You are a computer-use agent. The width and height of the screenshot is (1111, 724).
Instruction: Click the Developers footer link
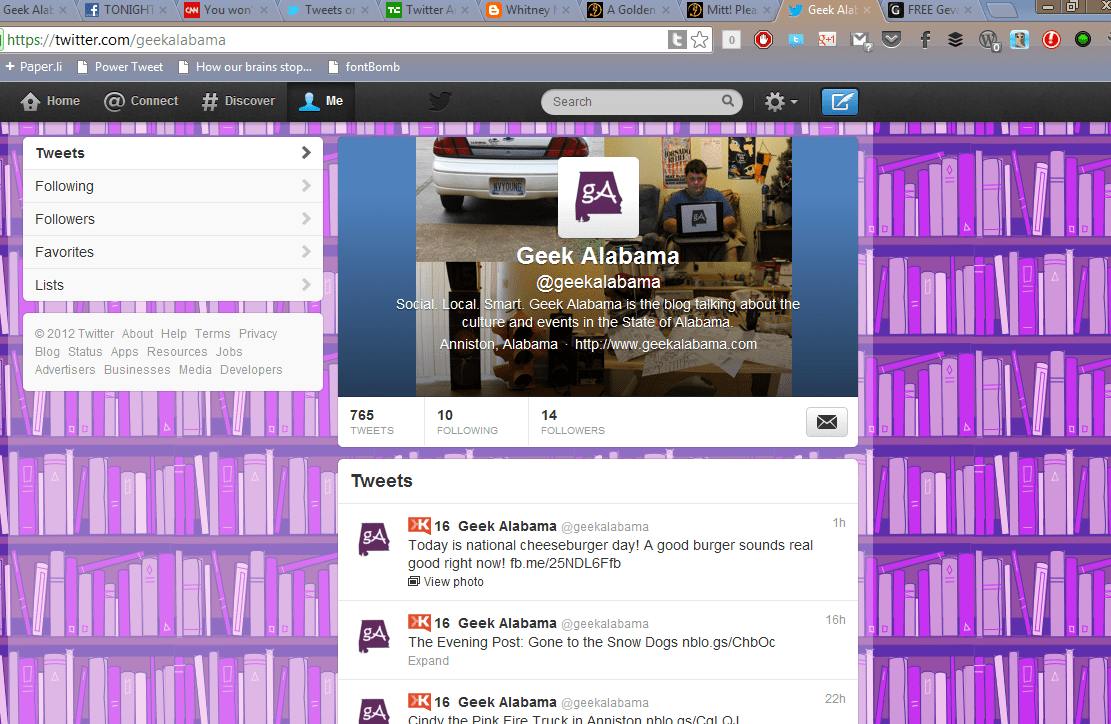[x=251, y=370]
